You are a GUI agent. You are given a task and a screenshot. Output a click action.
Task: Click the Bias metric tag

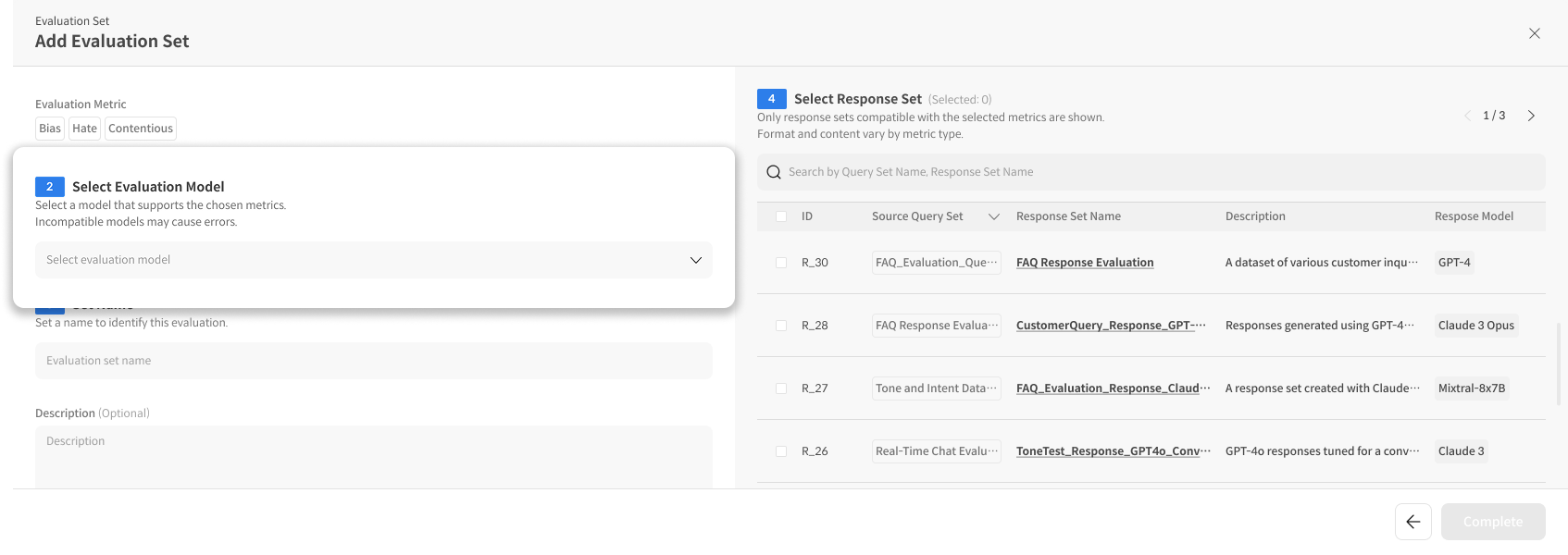(50, 129)
